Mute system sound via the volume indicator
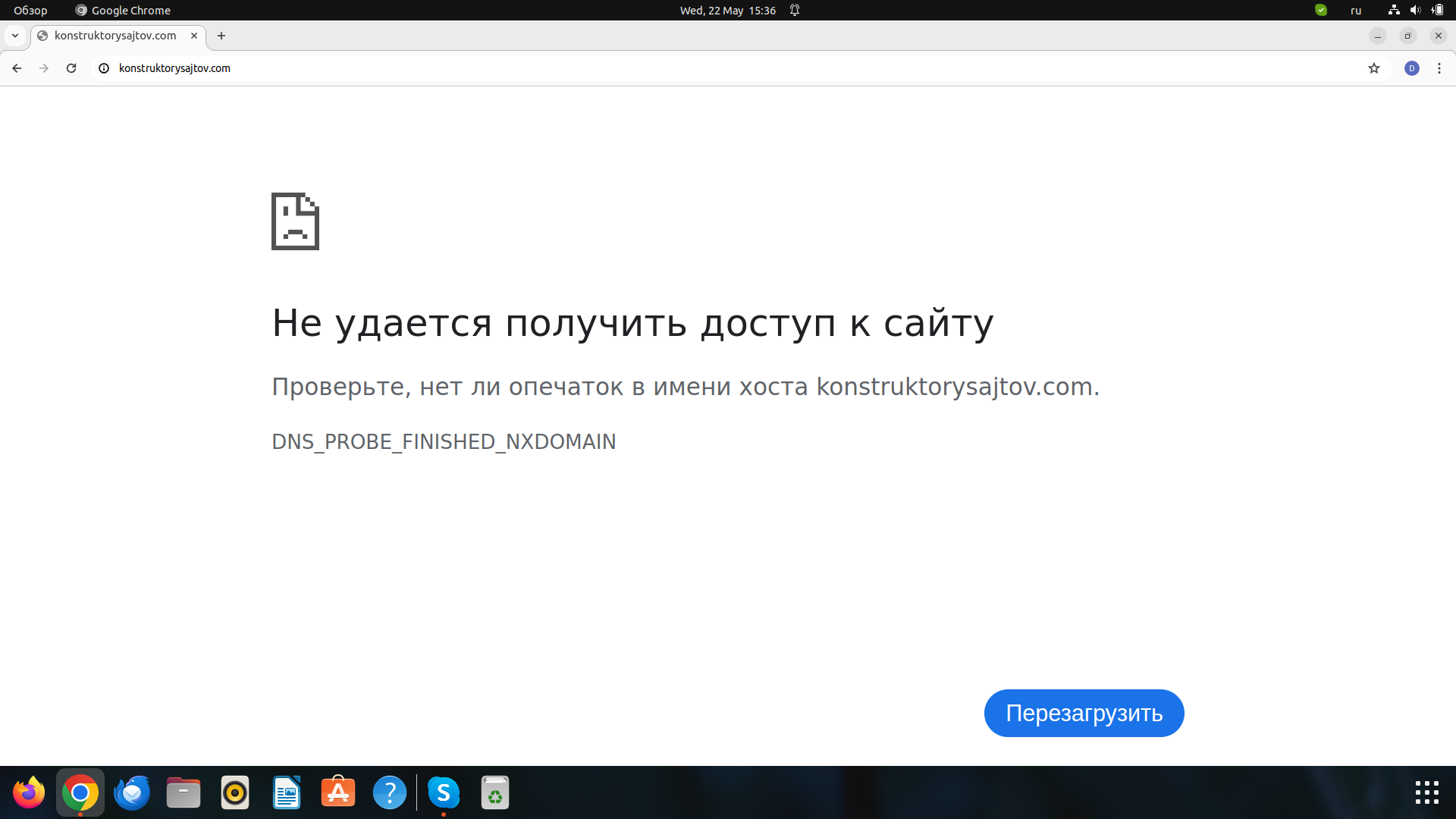This screenshot has width=1456, height=819. (1417, 10)
